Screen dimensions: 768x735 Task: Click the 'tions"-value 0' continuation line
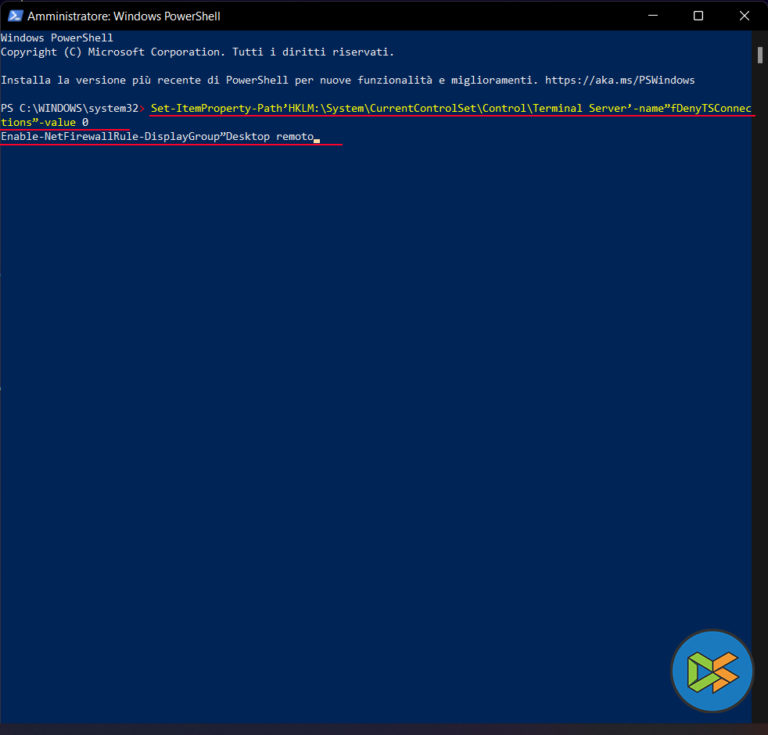(45, 122)
